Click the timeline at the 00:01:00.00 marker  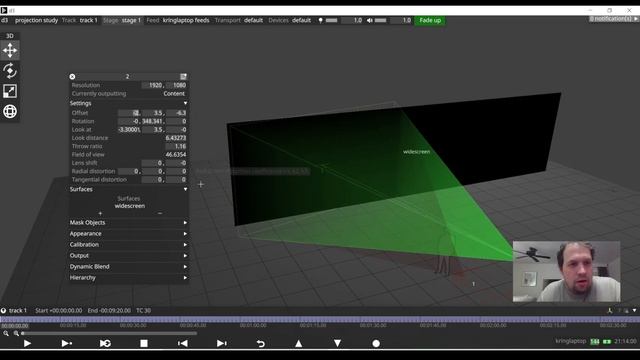click(x=253, y=326)
